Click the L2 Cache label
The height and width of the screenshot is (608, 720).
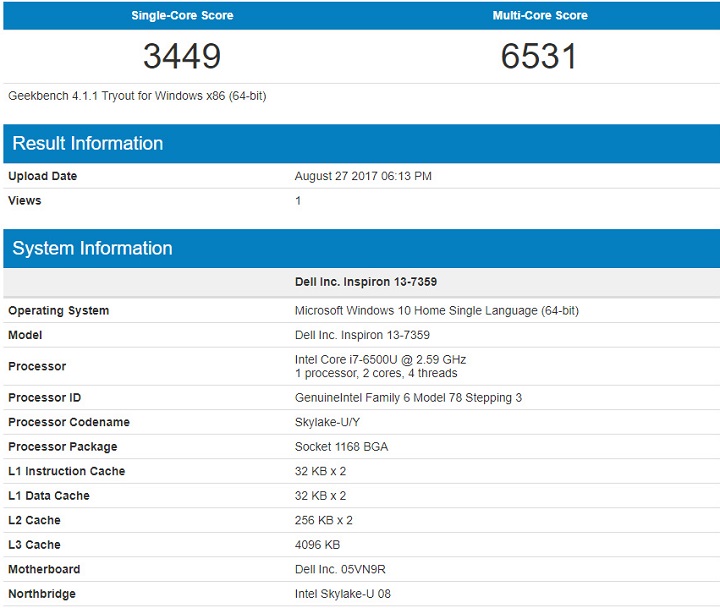tap(34, 520)
